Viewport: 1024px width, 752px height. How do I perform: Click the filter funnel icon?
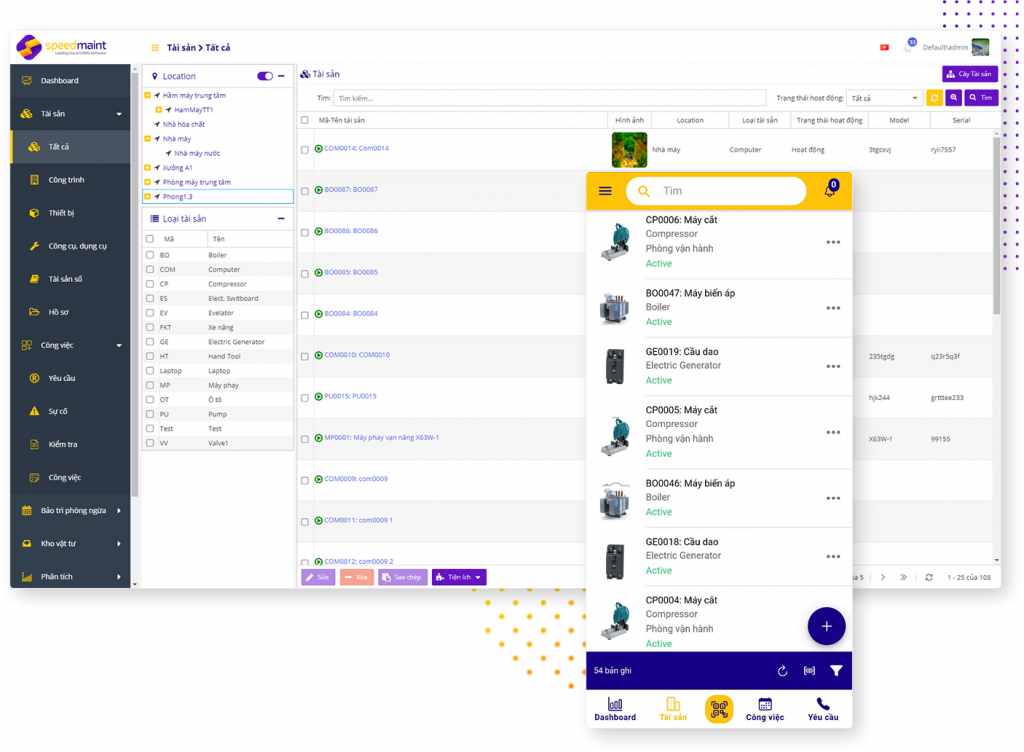836,671
